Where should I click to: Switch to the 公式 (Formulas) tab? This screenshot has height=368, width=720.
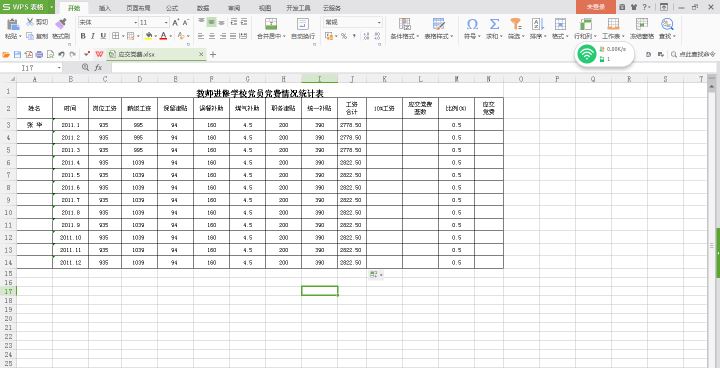coord(172,8)
